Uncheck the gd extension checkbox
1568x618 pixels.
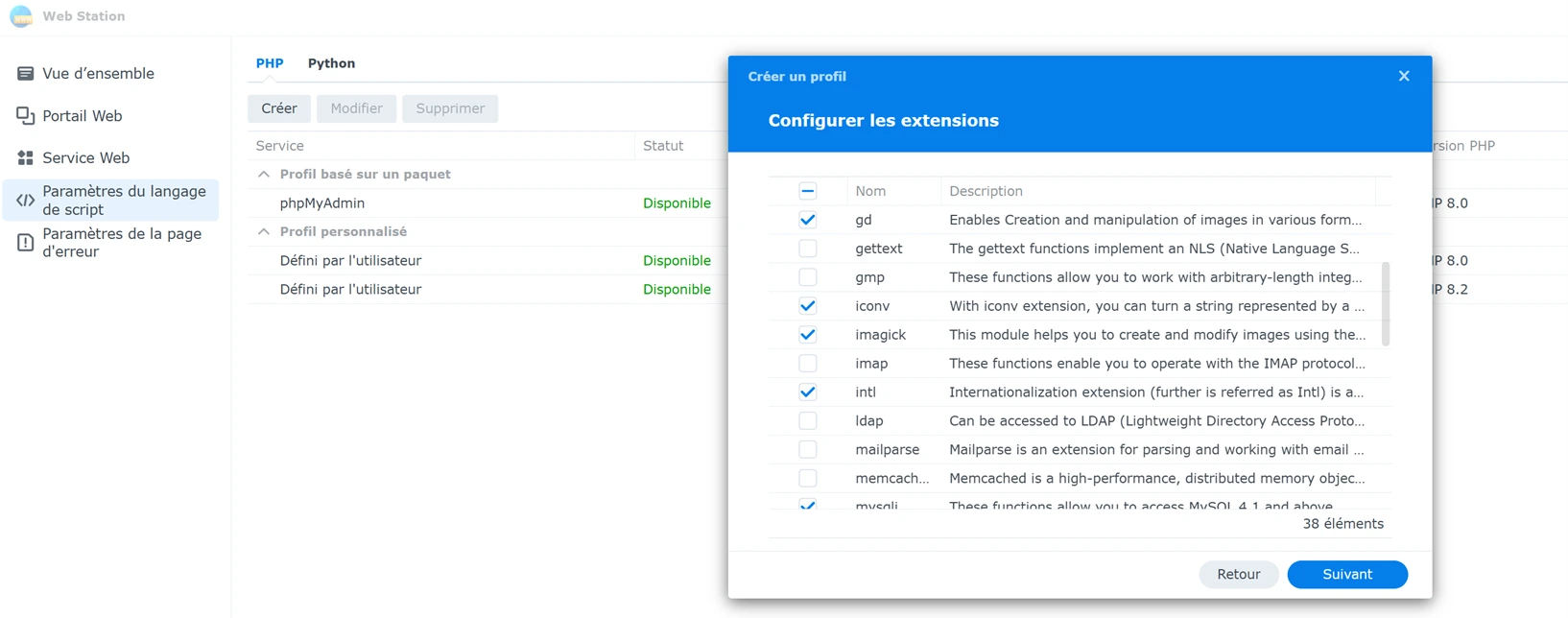point(808,220)
